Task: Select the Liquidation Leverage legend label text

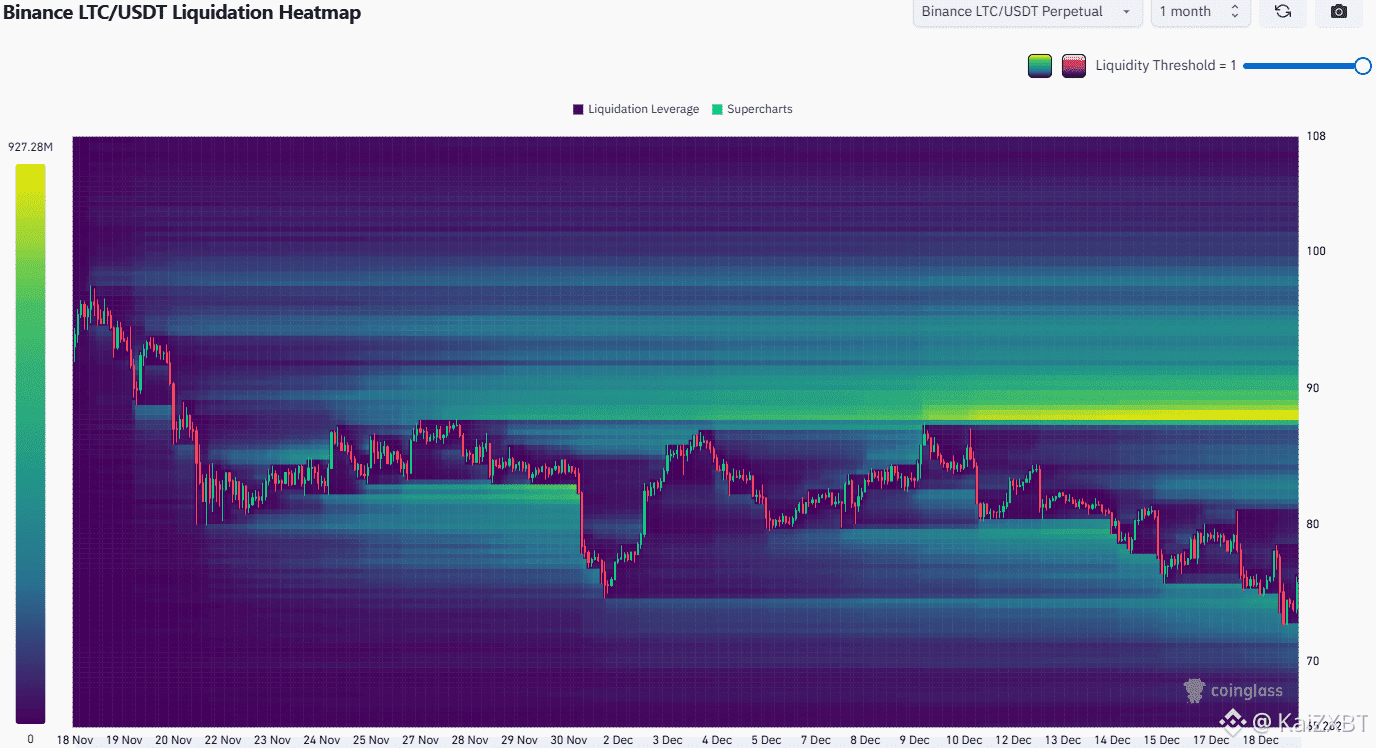Action: 643,109
